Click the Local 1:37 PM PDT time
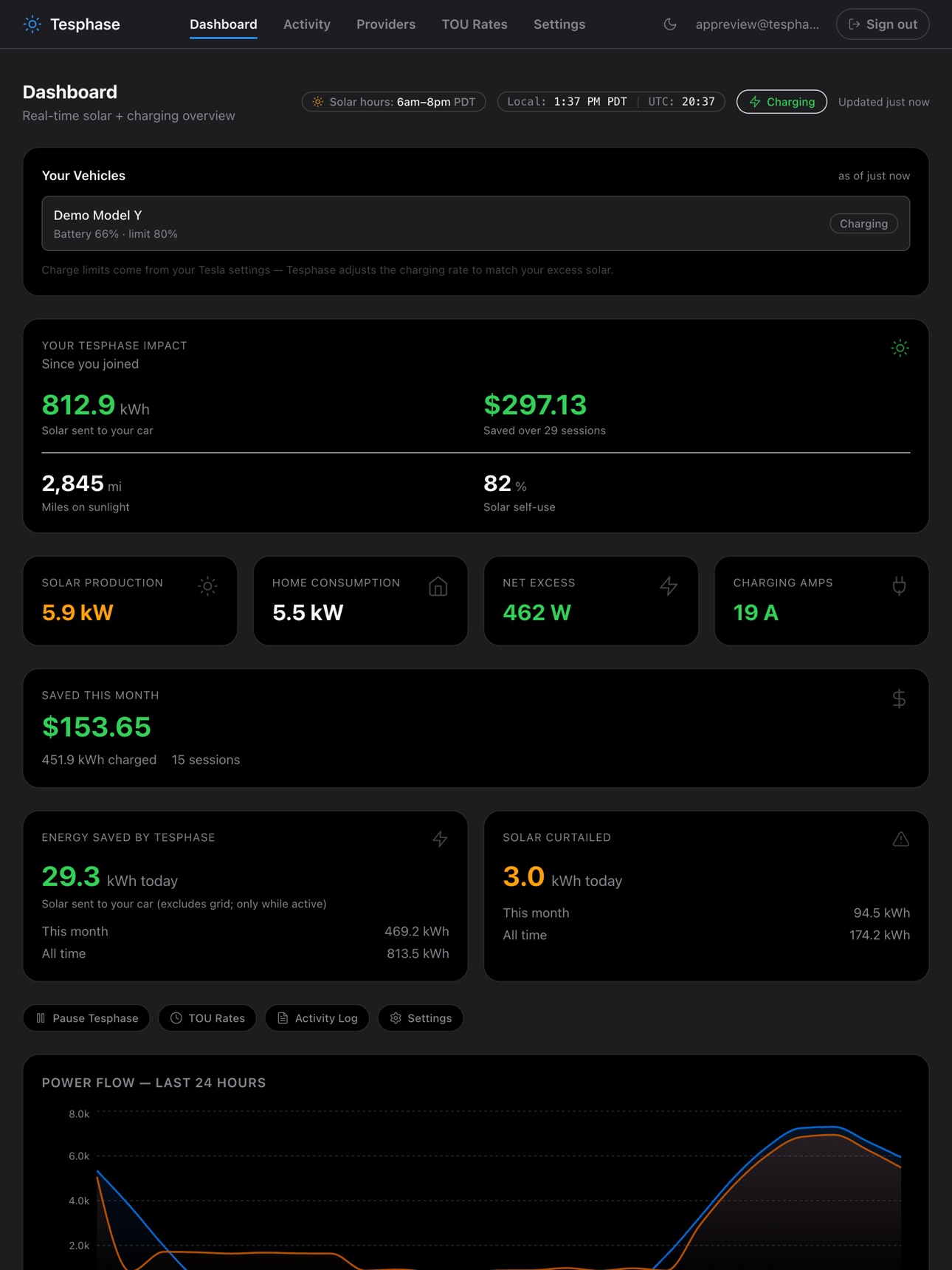The width and height of the screenshot is (952, 1270). pyautogui.click(x=567, y=102)
